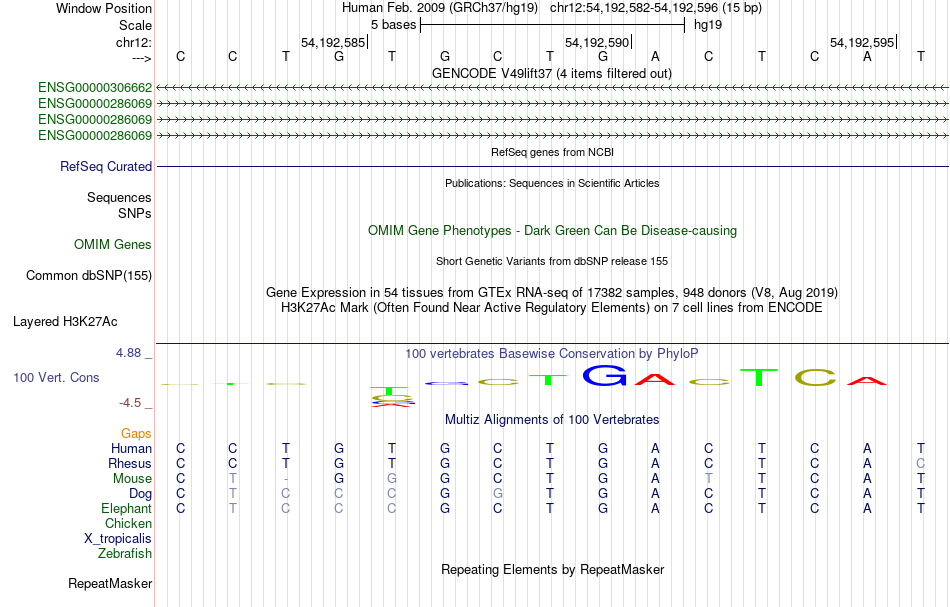Click the 54,192,585 position tick label

pyautogui.click(x=333, y=42)
